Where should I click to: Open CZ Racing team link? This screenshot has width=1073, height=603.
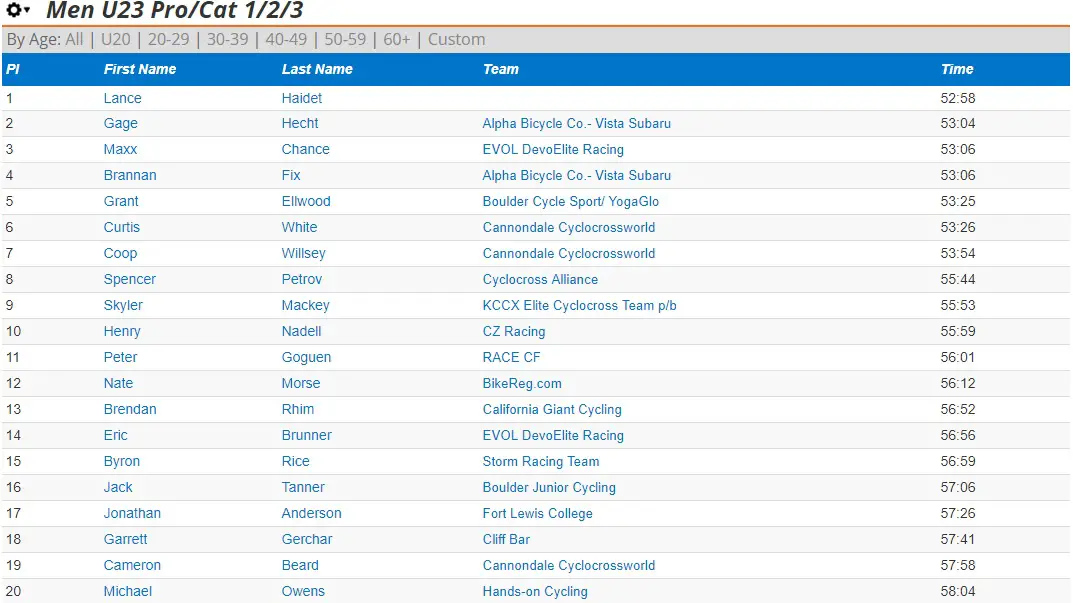point(514,332)
